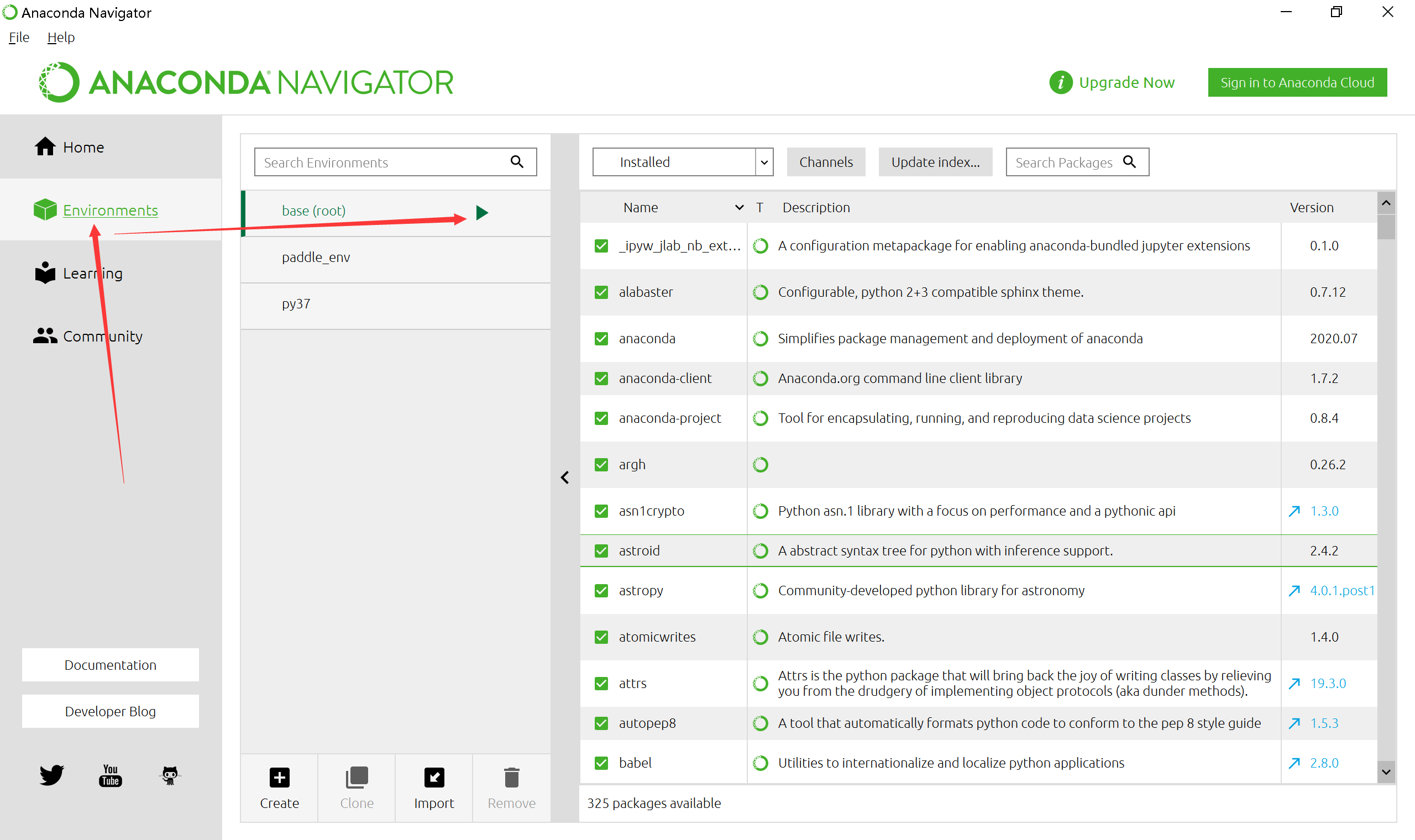The height and width of the screenshot is (840, 1415).
Task: Click Sign in to Anaconda Cloud
Action: pos(1297,83)
